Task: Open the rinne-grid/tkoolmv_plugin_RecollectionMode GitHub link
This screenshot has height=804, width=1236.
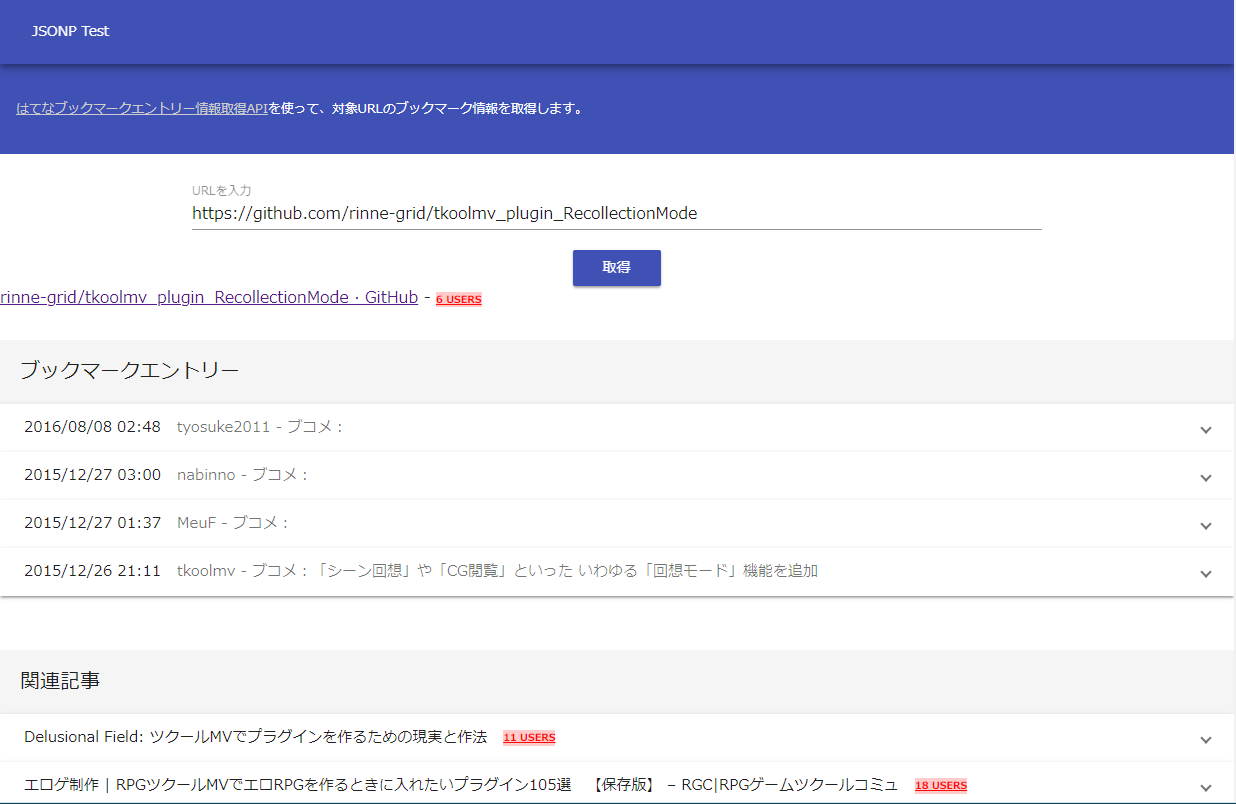Action: (209, 298)
